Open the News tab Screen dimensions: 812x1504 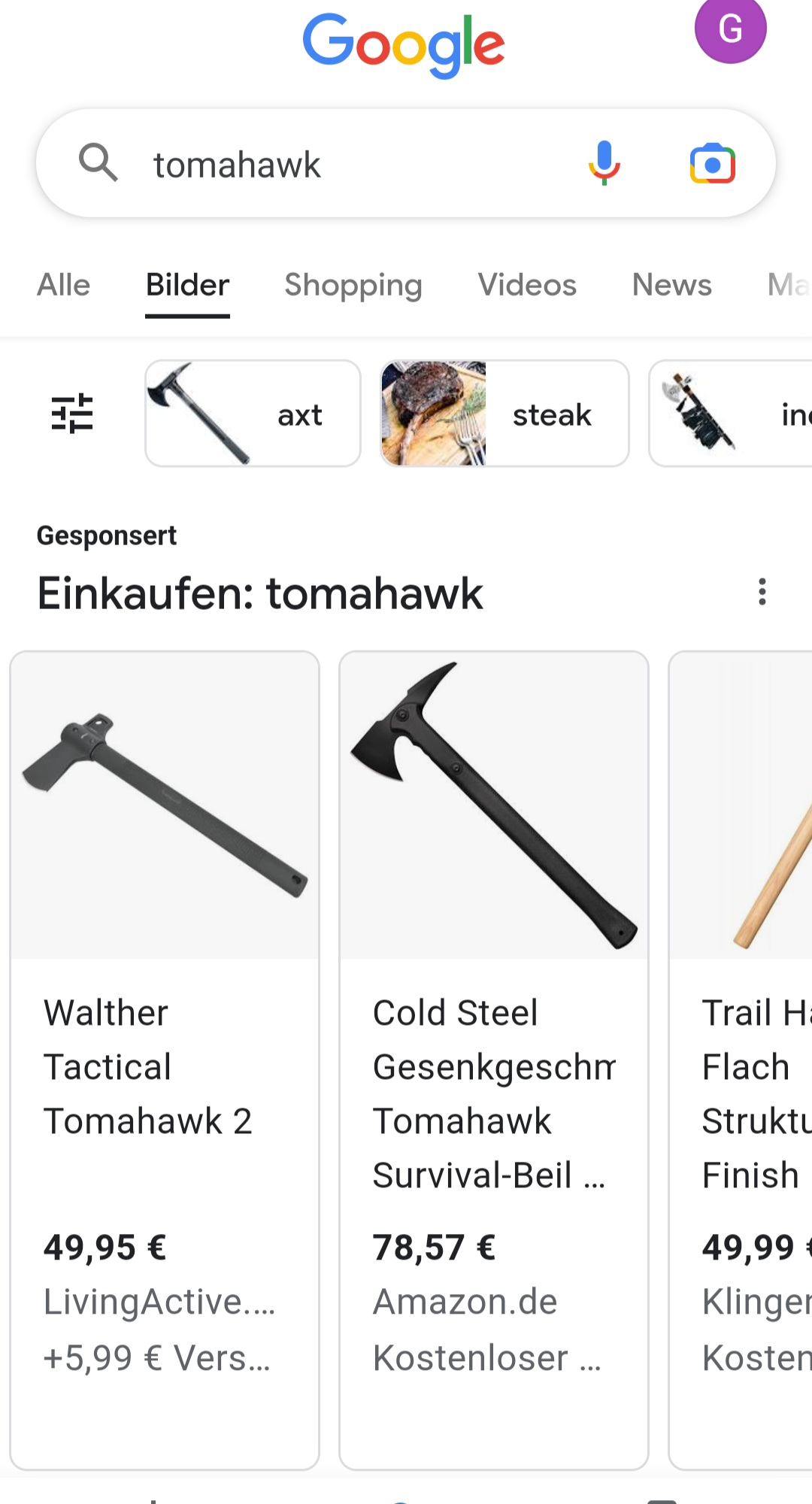coord(672,286)
